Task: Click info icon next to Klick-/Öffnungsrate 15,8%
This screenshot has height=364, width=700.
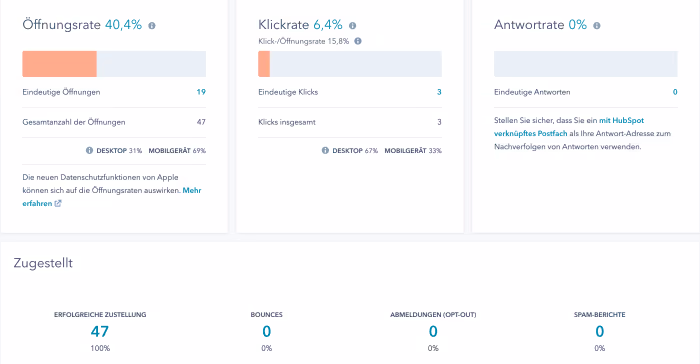Action: point(358,41)
